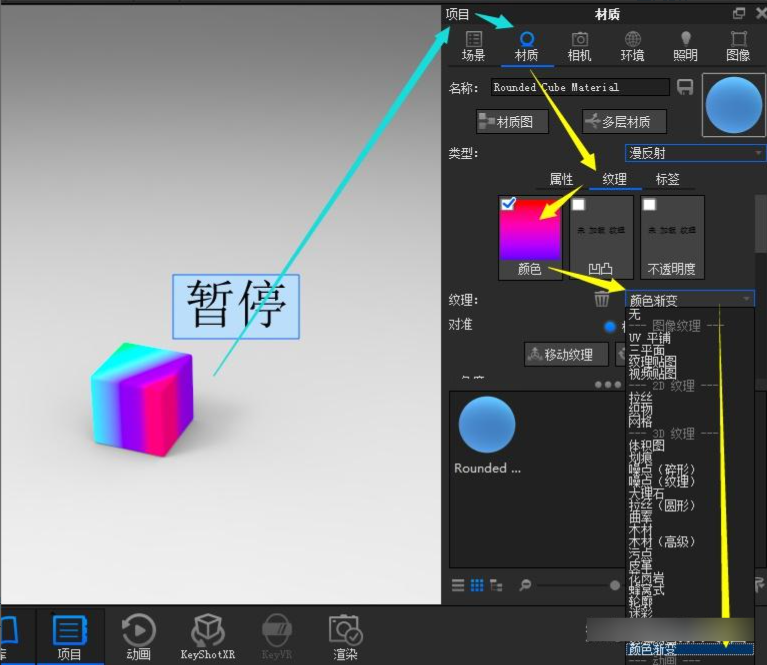
Task: Enable the 不透明度 (Opacity) texture checkbox
Action: coord(649,205)
